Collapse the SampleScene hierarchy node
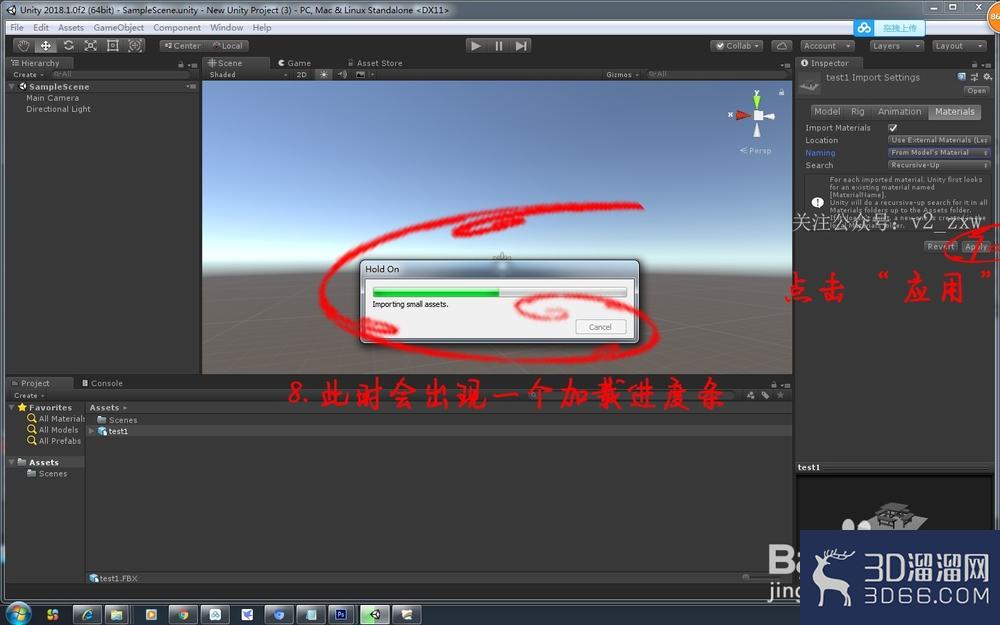 pos(12,86)
